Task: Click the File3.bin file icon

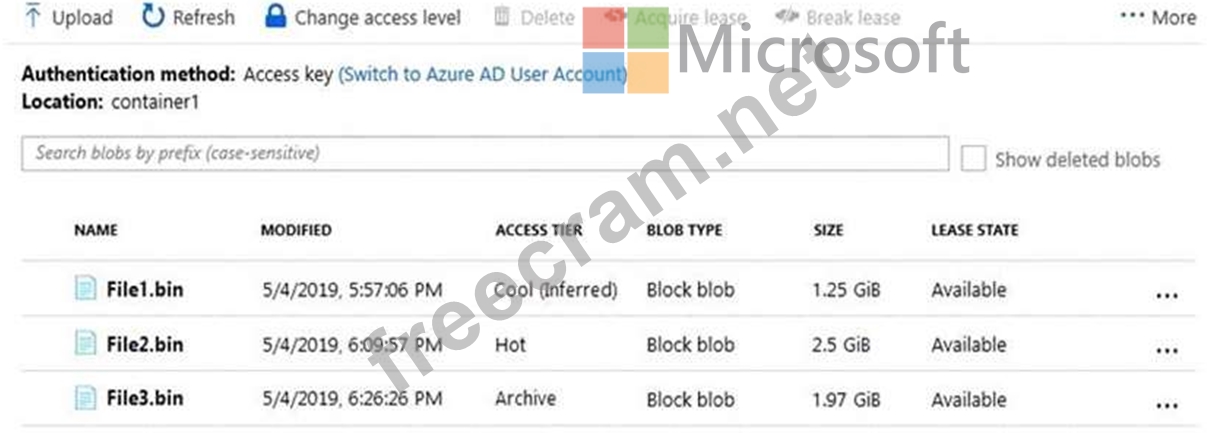Action: tap(86, 398)
